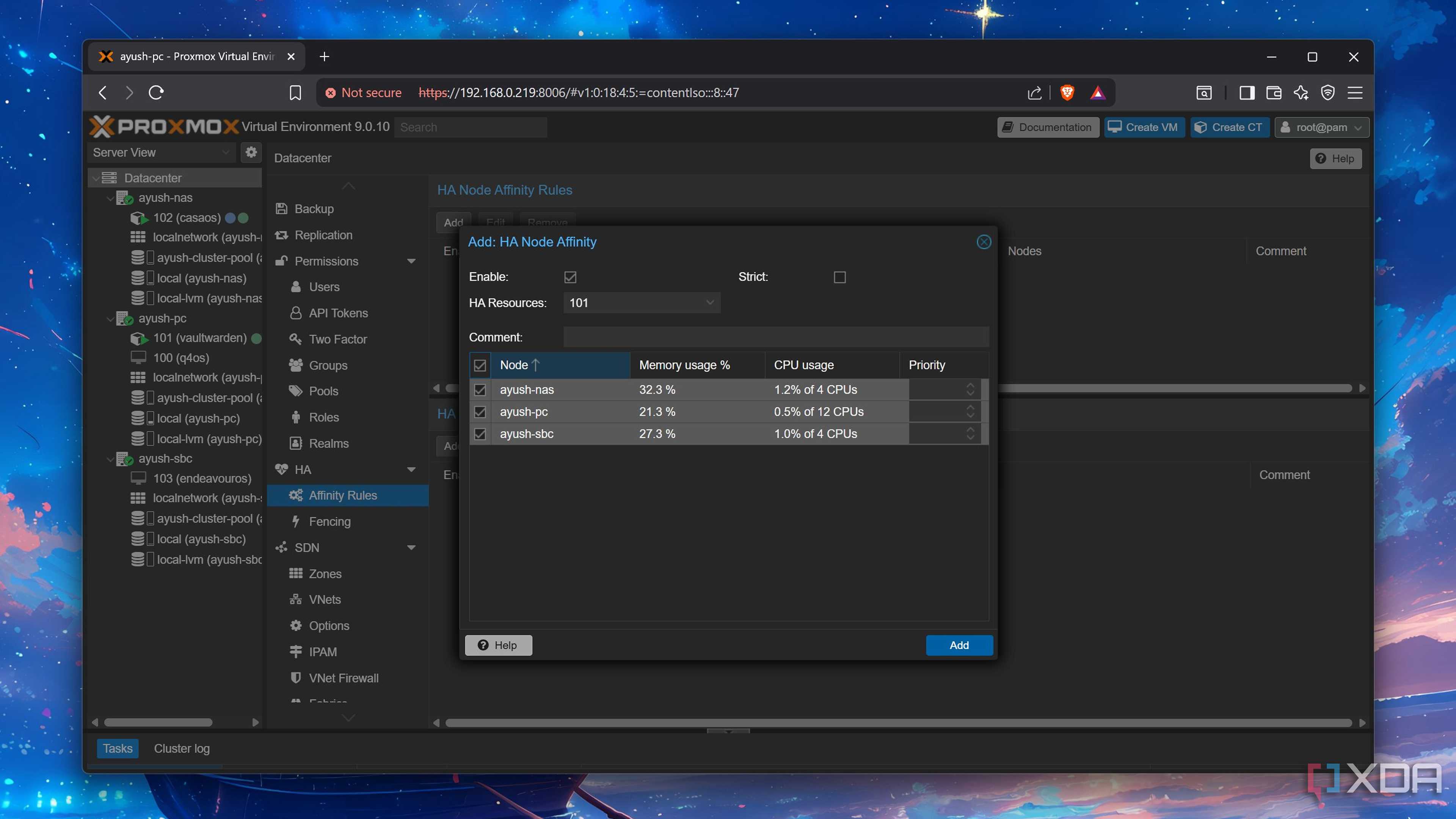Click the Proxmox Search field
This screenshot has width=1456, height=819.
click(470, 127)
